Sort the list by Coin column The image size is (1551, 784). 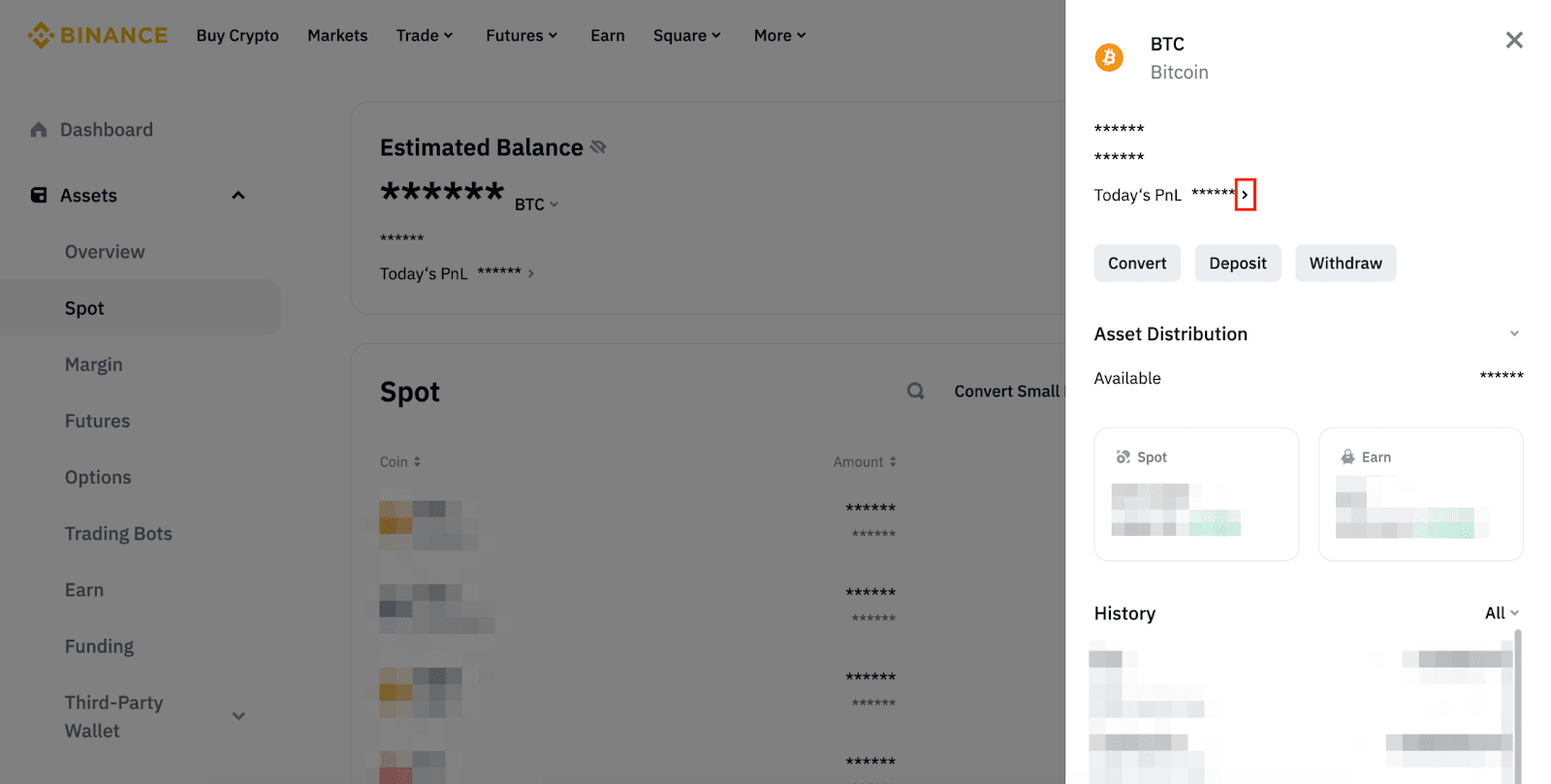point(399,462)
